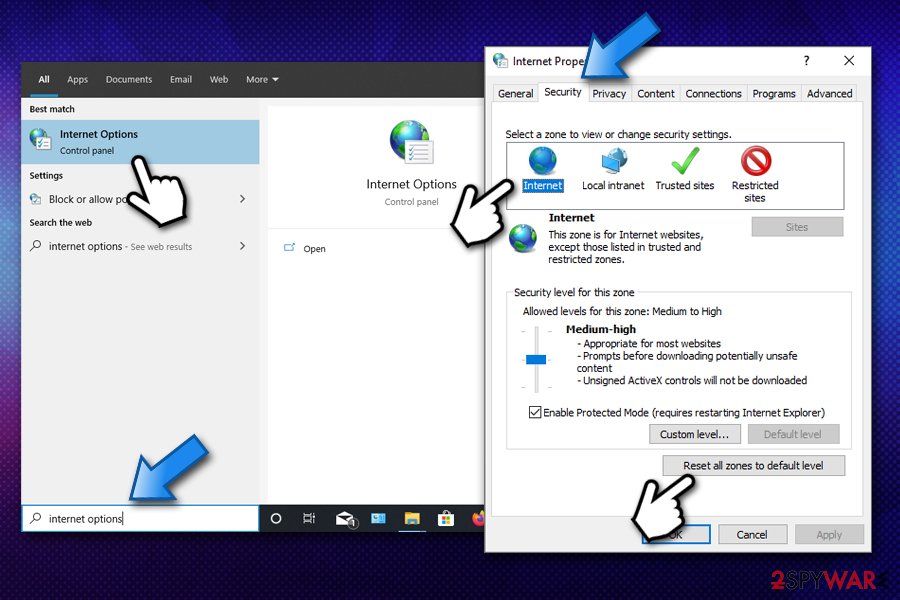Select the Internet zone globe icon
This screenshot has width=900, height=600.
point(542,161)
